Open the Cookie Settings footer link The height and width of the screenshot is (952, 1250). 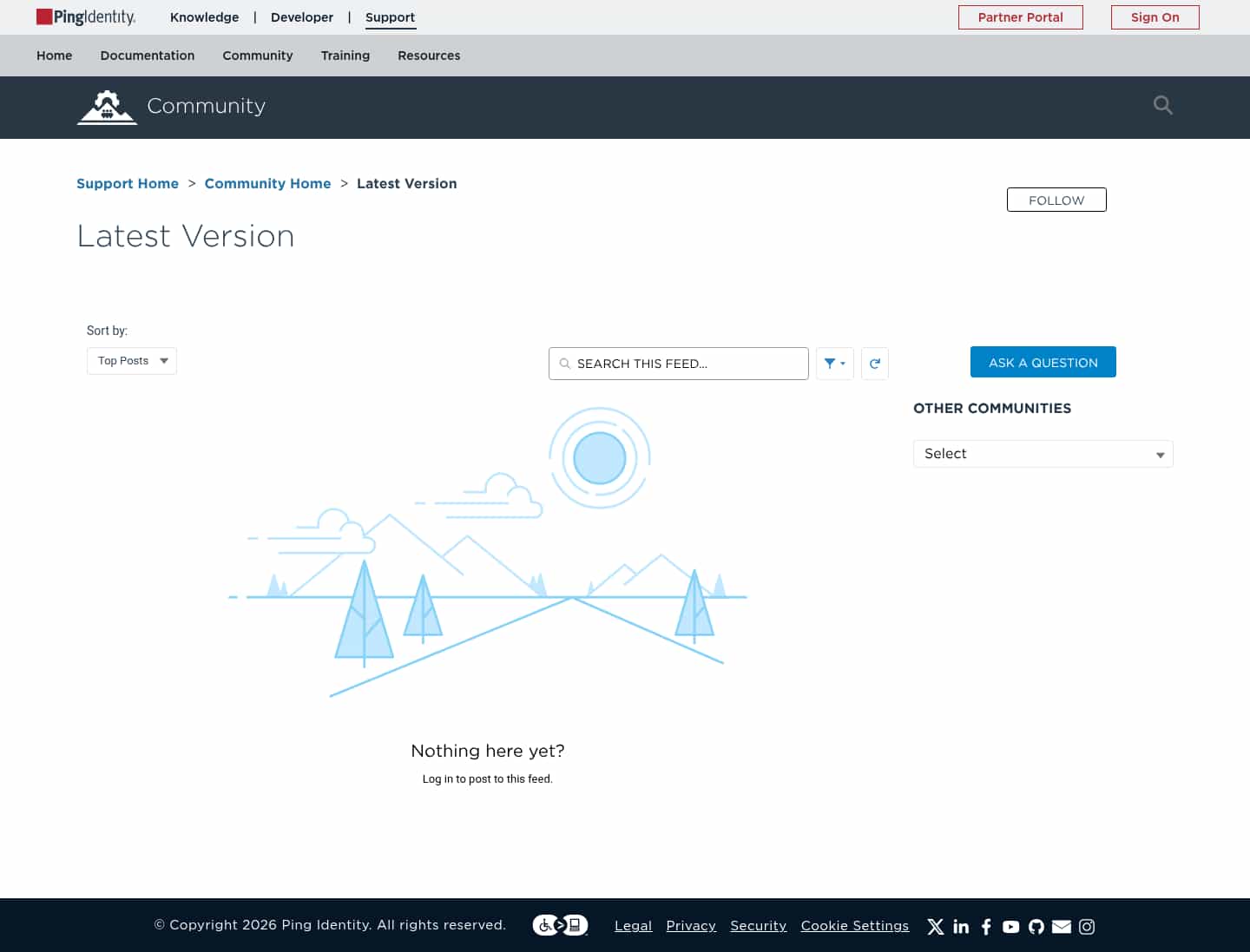[x=855, y=926]
